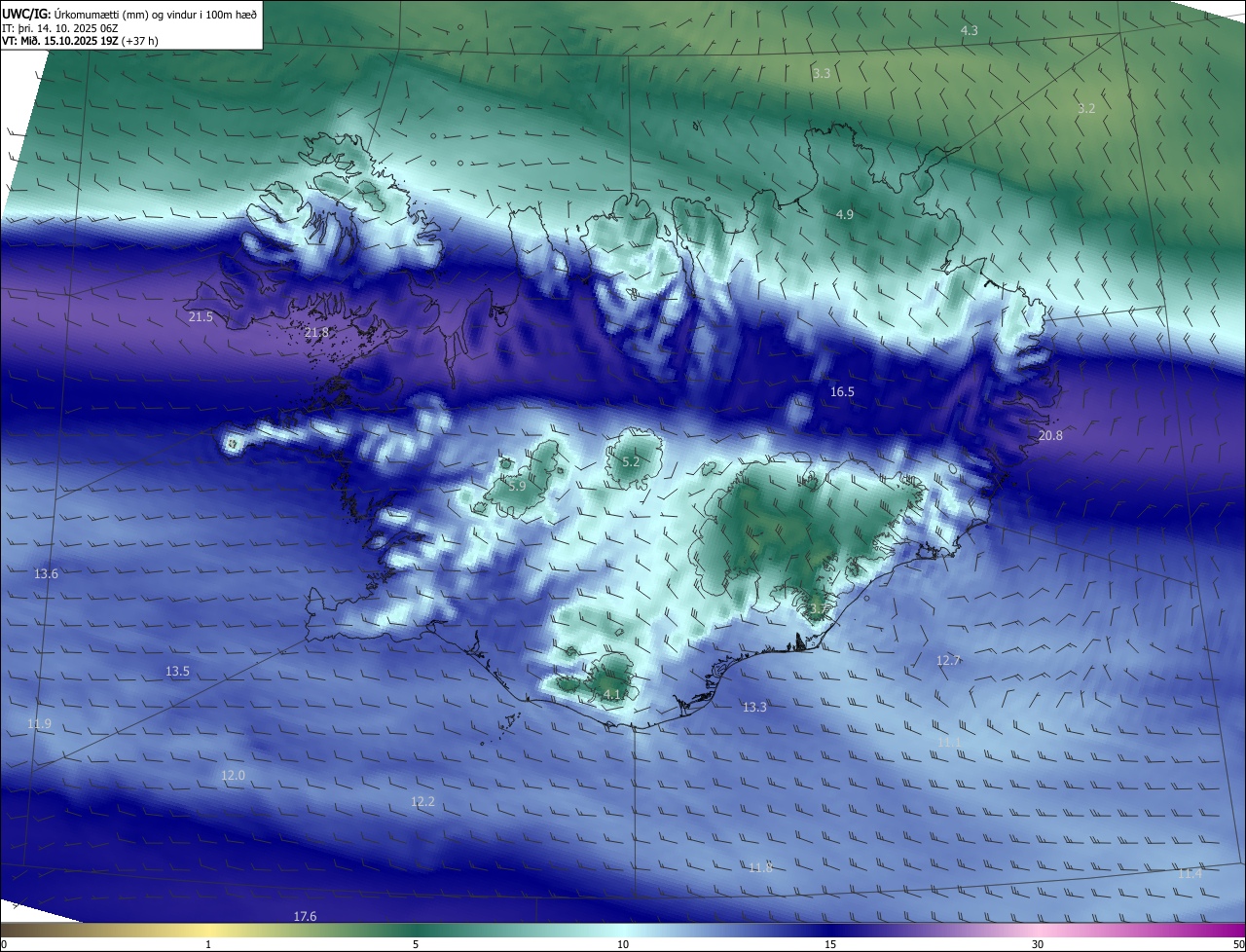1246x952 pixels.
Task: Click the 4.3 value near the top edge
Action: pyautogui.click(x=969, y=31)
